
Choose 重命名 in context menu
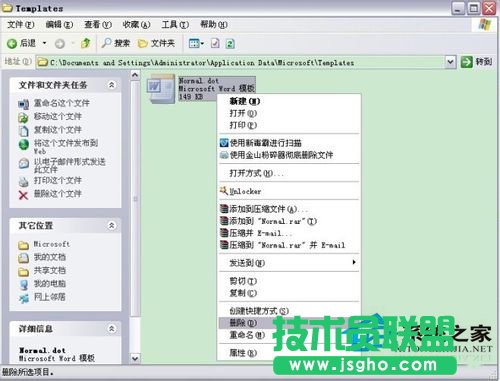click(x=289, y=335)
